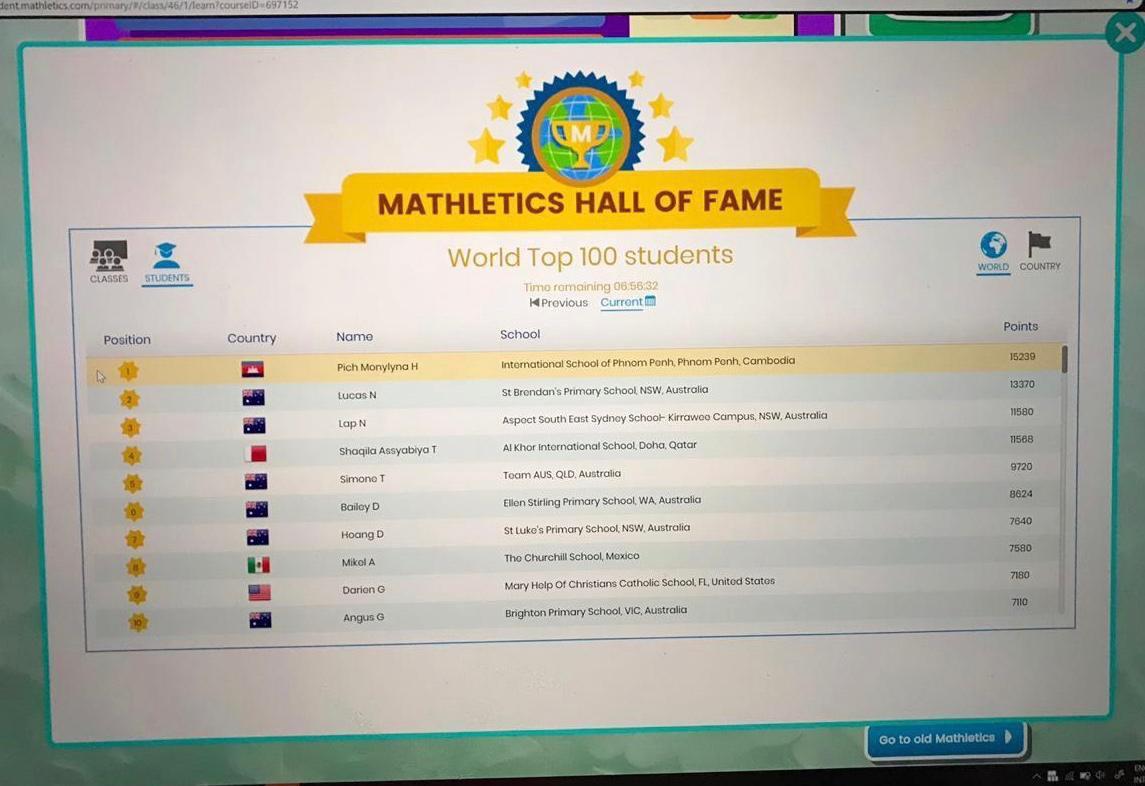Click the Country column header
Screen dimensions: 1145x786
click(x=252, y=338)
